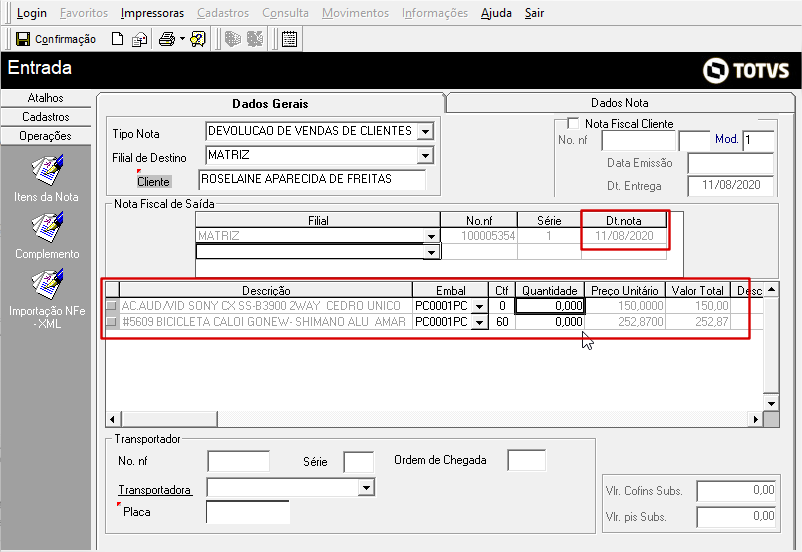
Task: Expand the Filial de Destino dropdown
Action: click(425, 156)
